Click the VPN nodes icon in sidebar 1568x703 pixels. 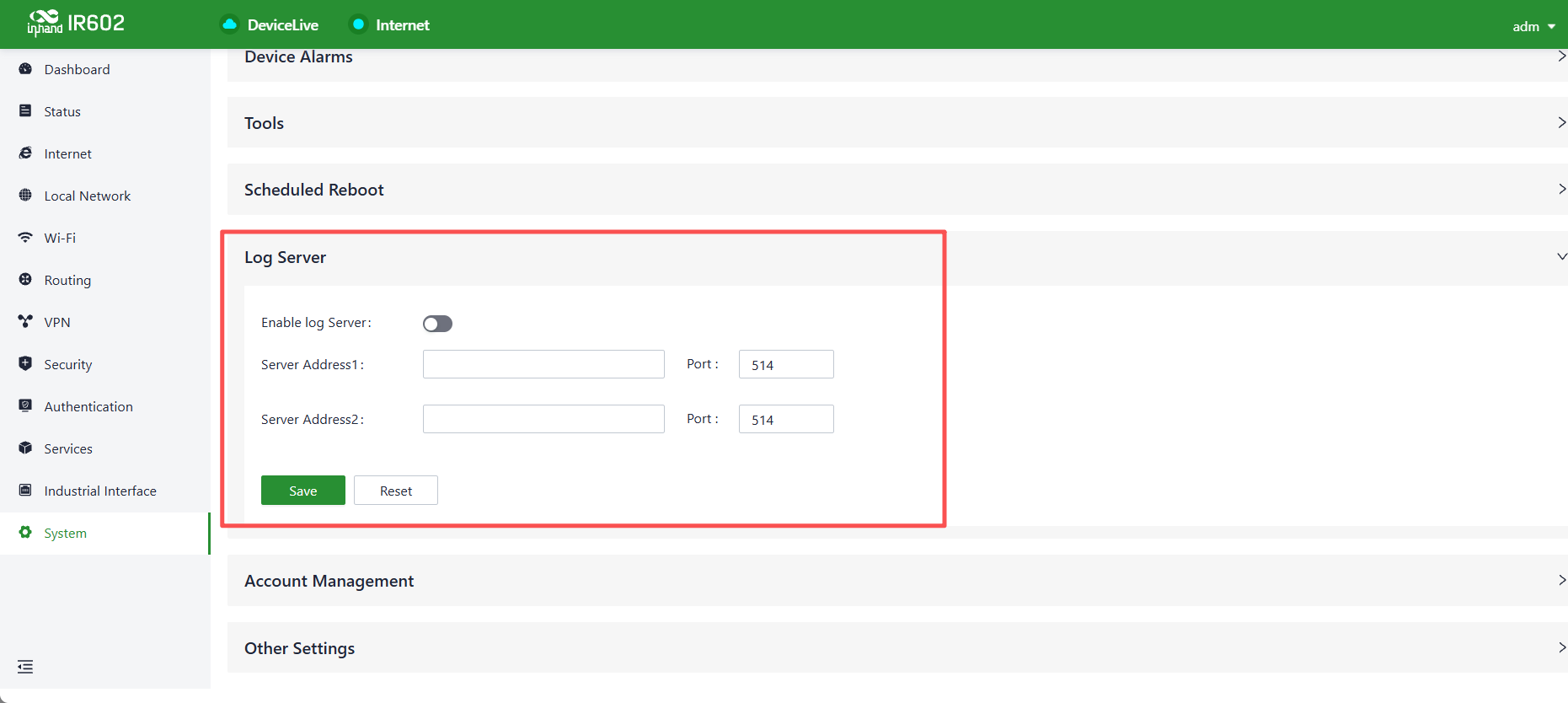25,322
